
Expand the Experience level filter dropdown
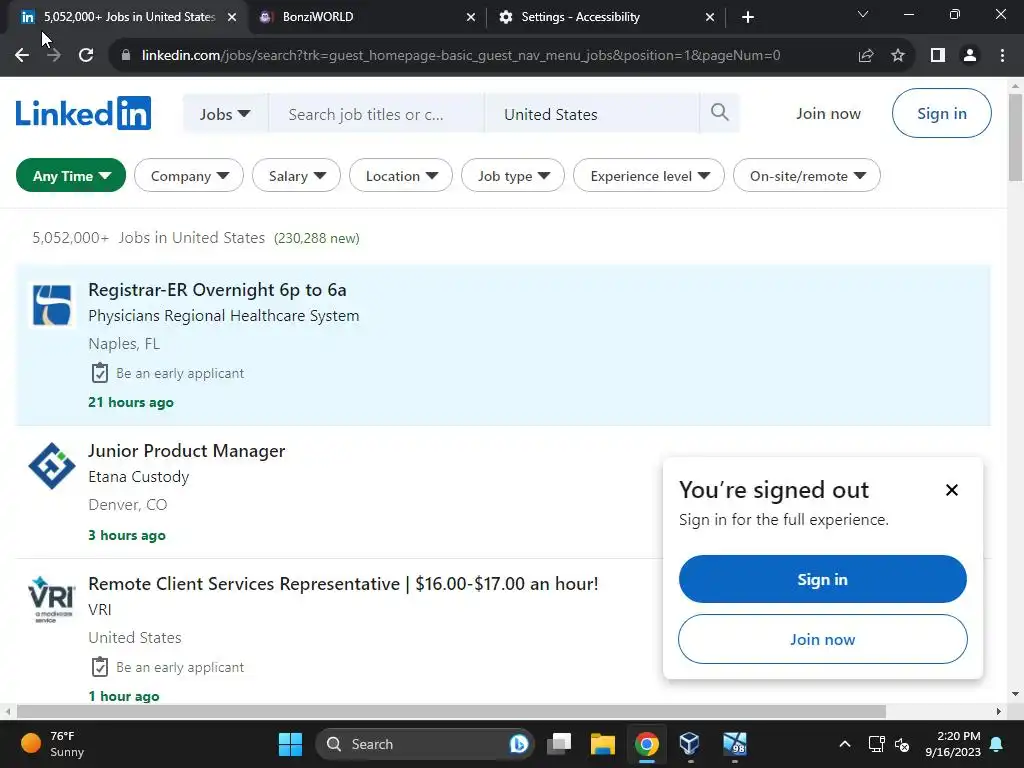click(x=648, y=176)
